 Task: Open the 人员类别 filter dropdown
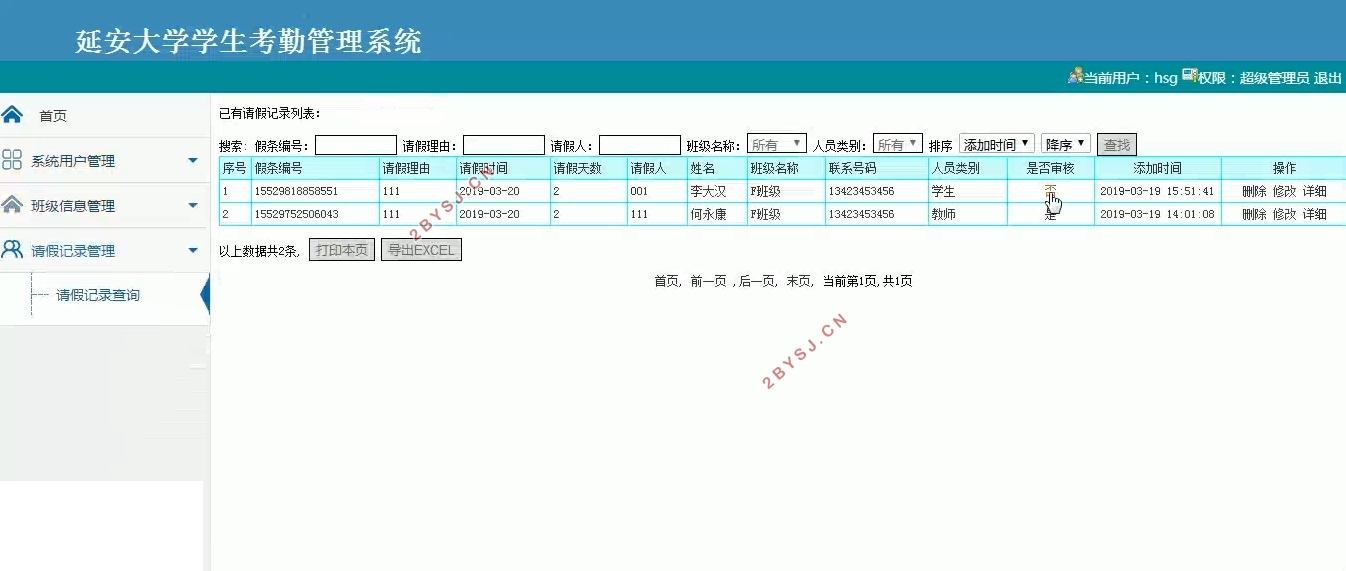[x=898, y=144]
